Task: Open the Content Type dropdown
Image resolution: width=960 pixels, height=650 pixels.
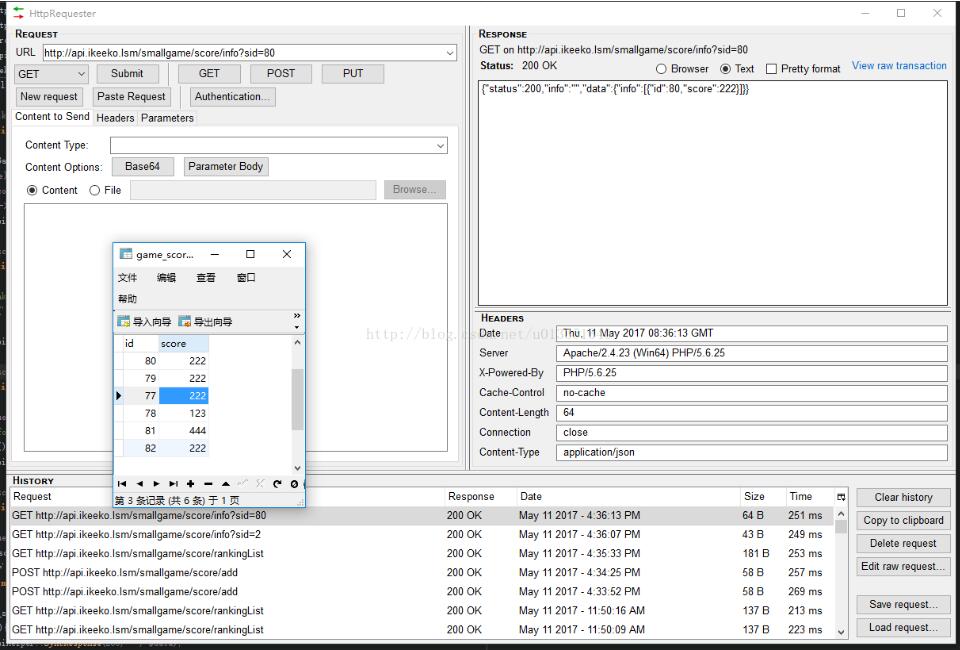Action: pos(440,146)
